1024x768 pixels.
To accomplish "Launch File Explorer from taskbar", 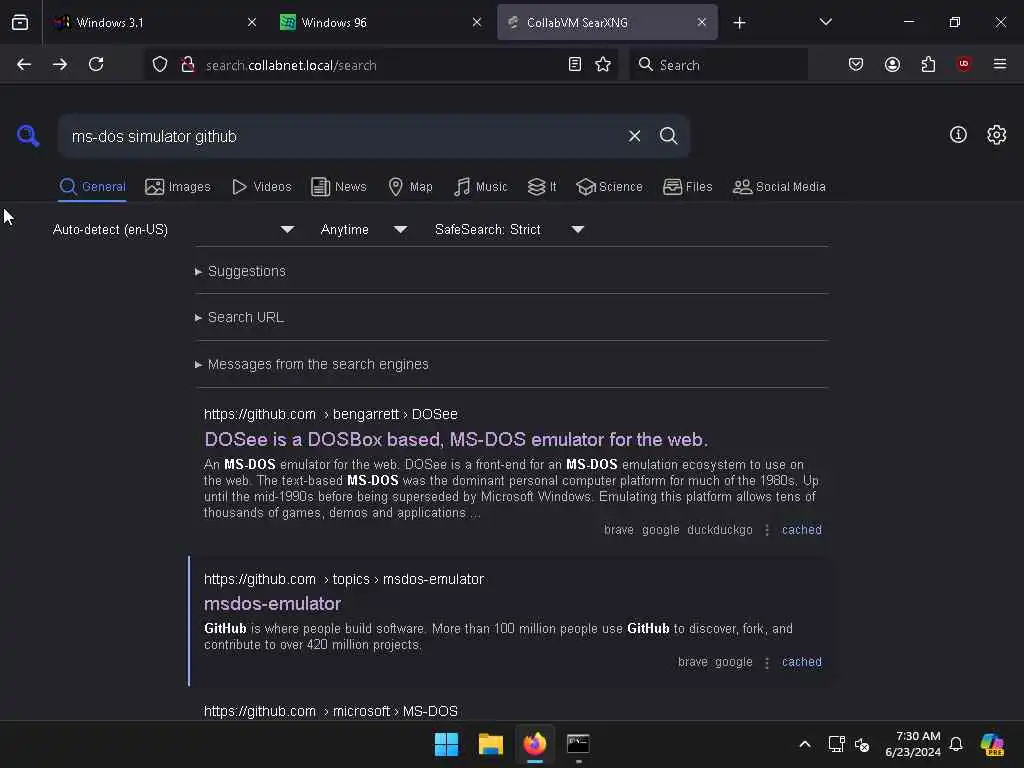I will (490, 744).
